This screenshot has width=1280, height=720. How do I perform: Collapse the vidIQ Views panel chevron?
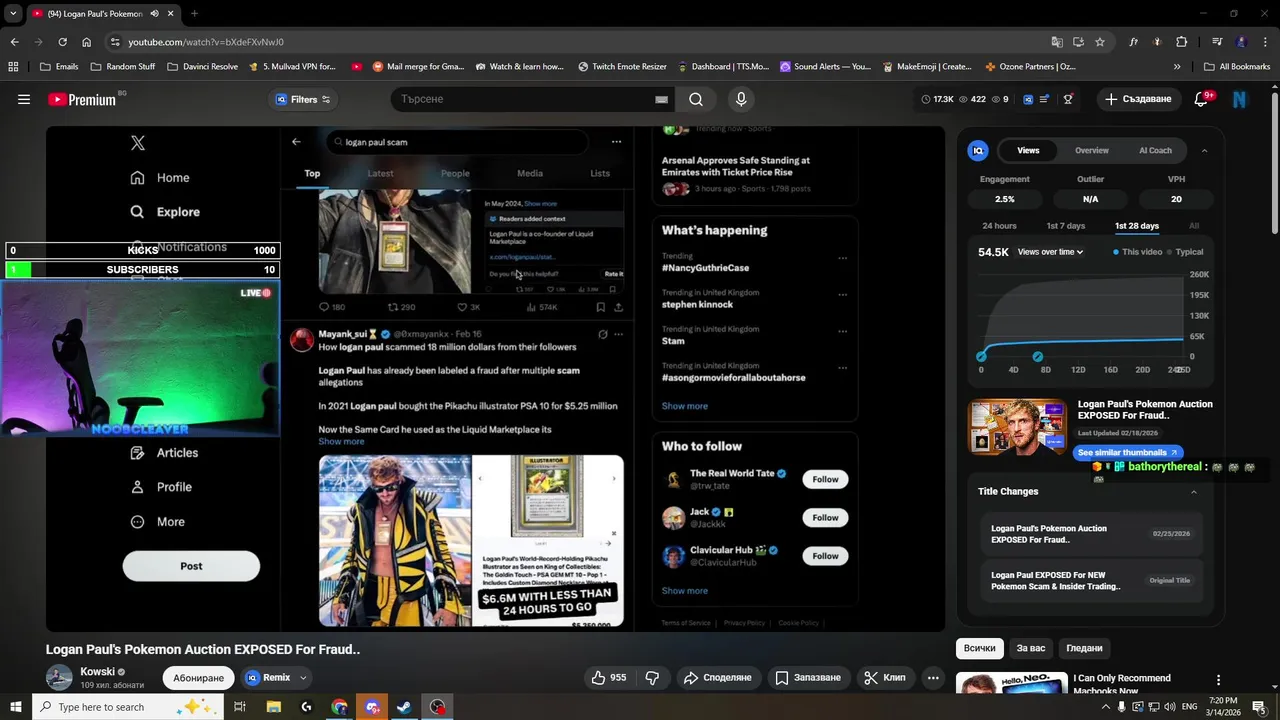click(x=1204, y=150)
